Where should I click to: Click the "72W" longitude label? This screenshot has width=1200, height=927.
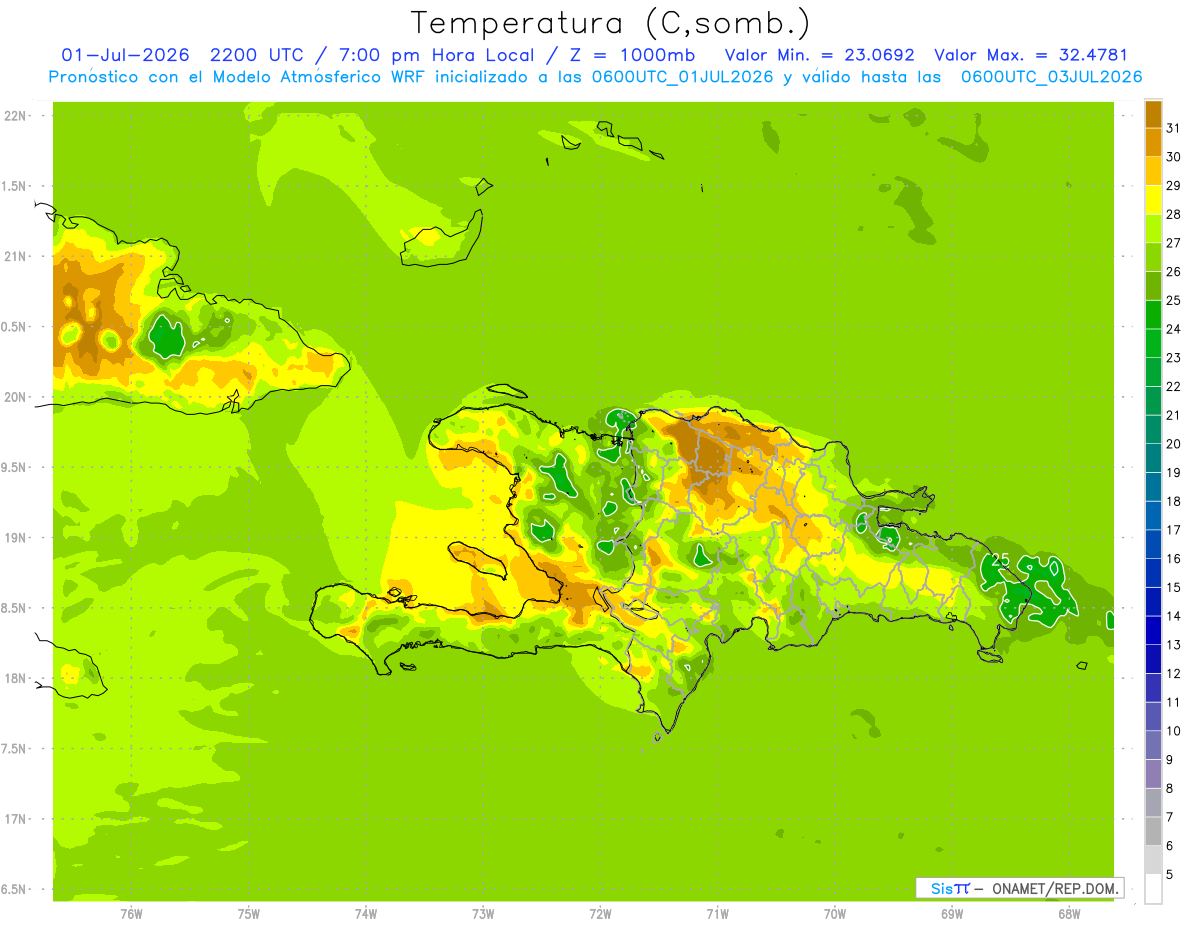(600, 913)
